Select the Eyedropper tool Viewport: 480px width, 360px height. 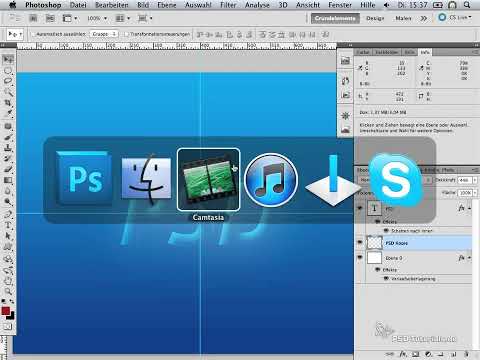(8, 113)
